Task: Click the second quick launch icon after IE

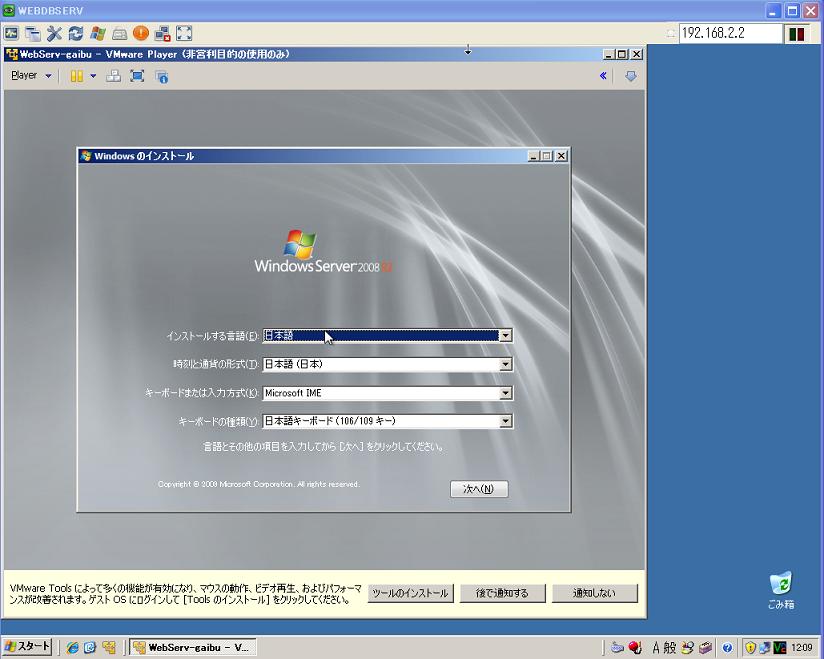Action: [x=90, y=647]
